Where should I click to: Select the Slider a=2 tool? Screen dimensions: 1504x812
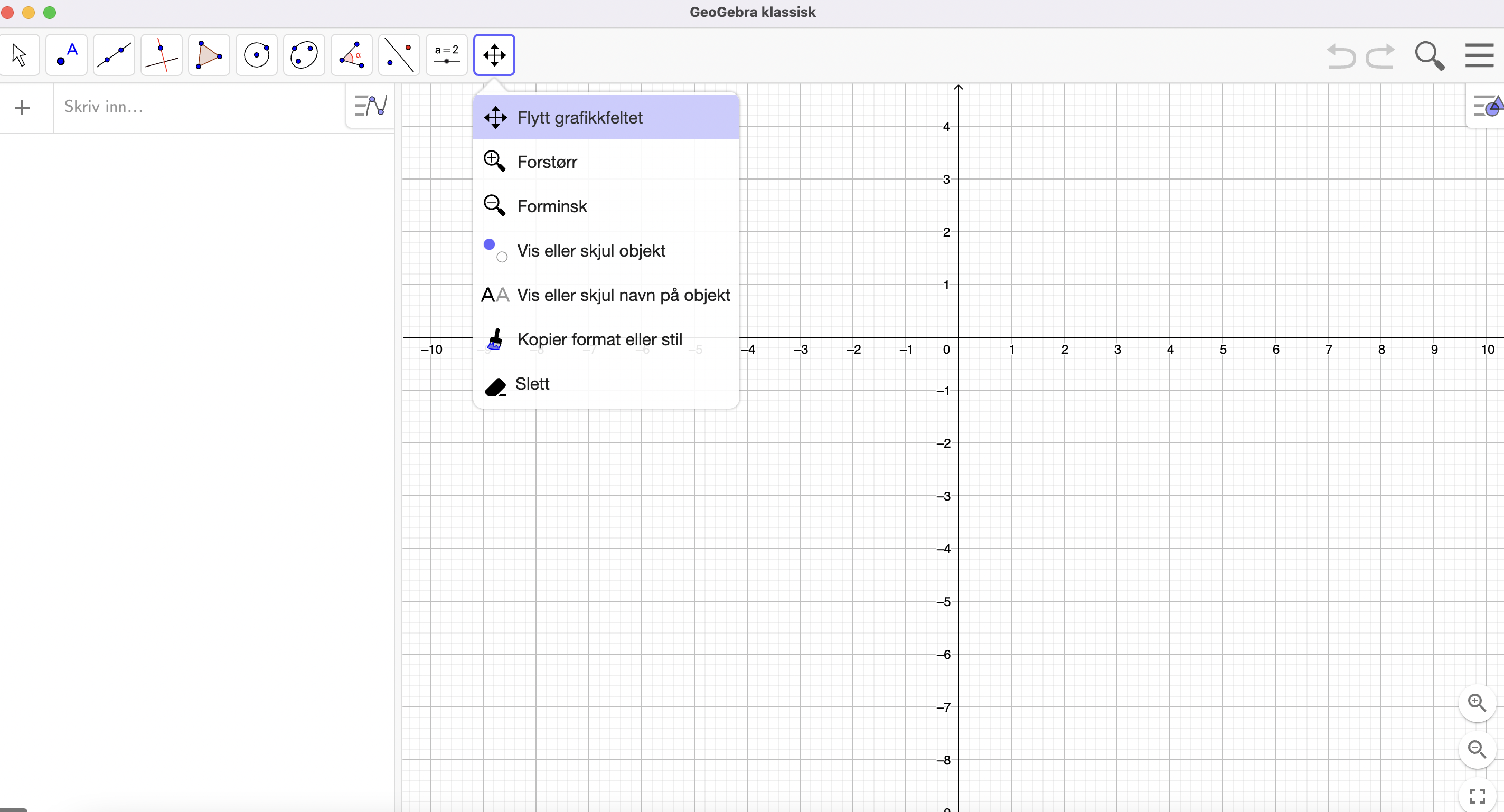pyautogui.click(x=447, y=55)
